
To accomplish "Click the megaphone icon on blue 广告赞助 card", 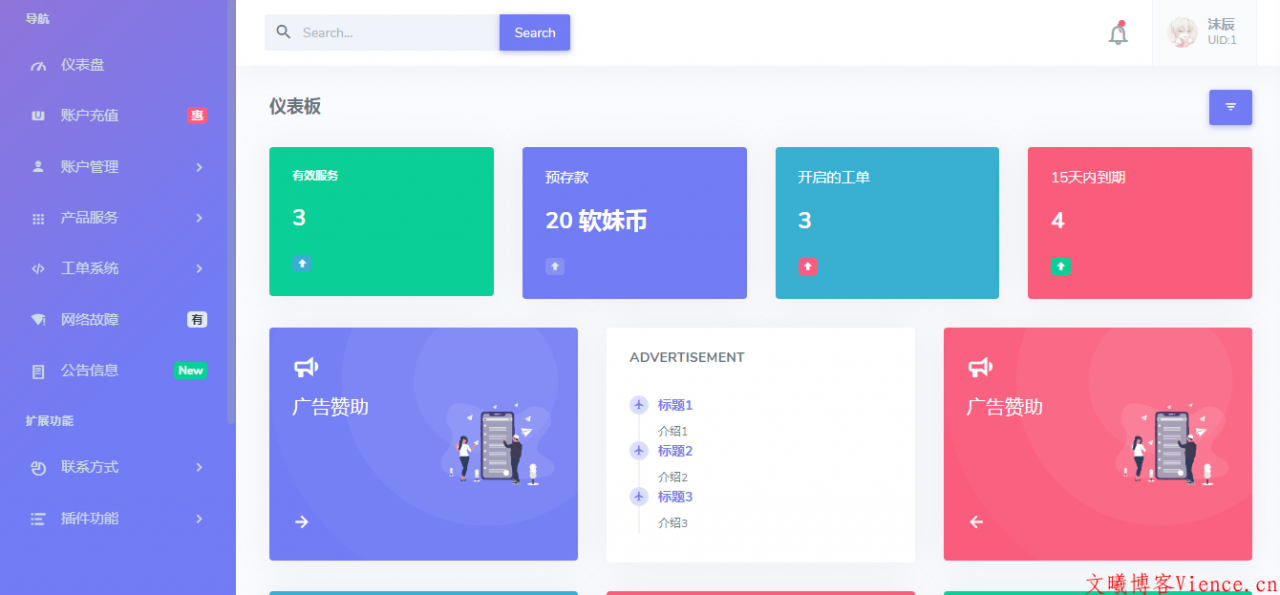I will point(305,368).
